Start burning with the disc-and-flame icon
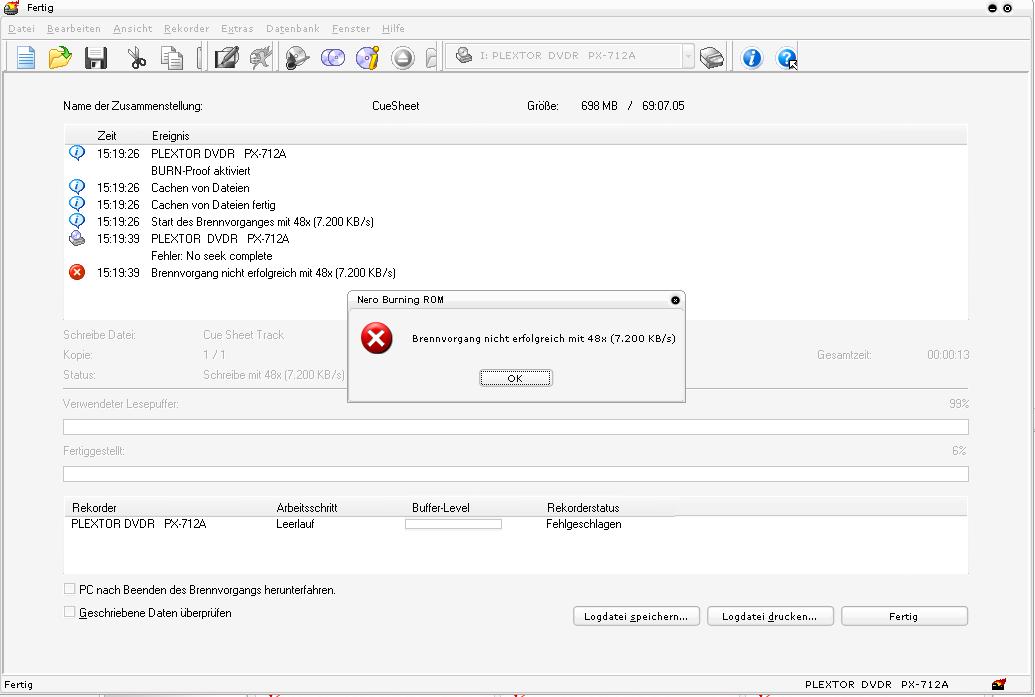Image resolution: width=1035 pixels, height=697 pixels. tap(298, 57)
